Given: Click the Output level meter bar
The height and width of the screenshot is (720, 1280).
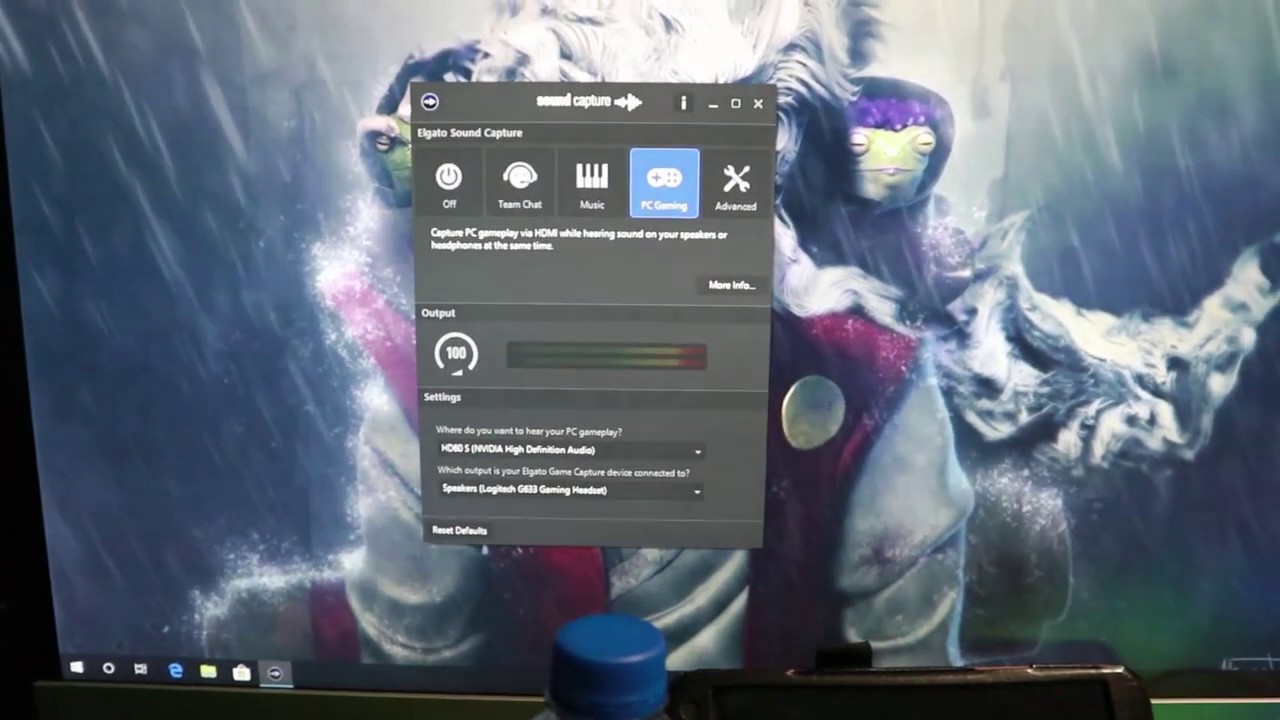Looking at the screenshot, I should (x=607, y=356).
